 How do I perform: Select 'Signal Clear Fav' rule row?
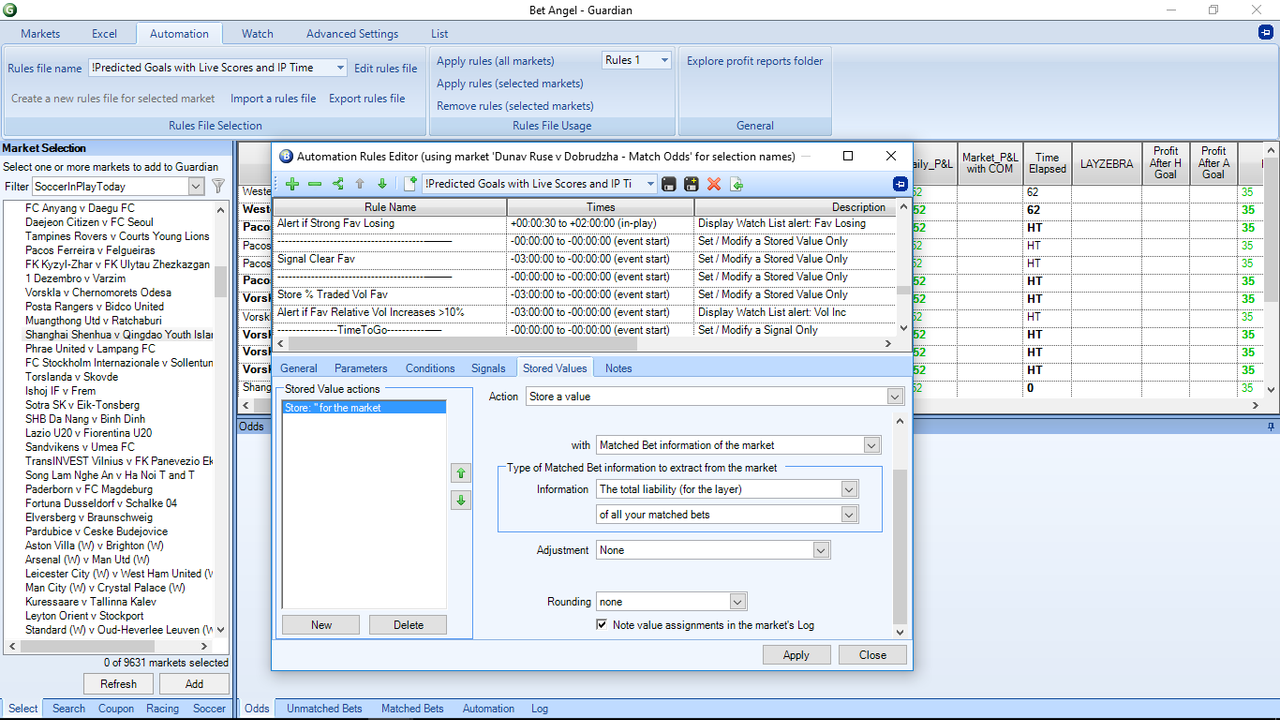click(x=585, y=259)
